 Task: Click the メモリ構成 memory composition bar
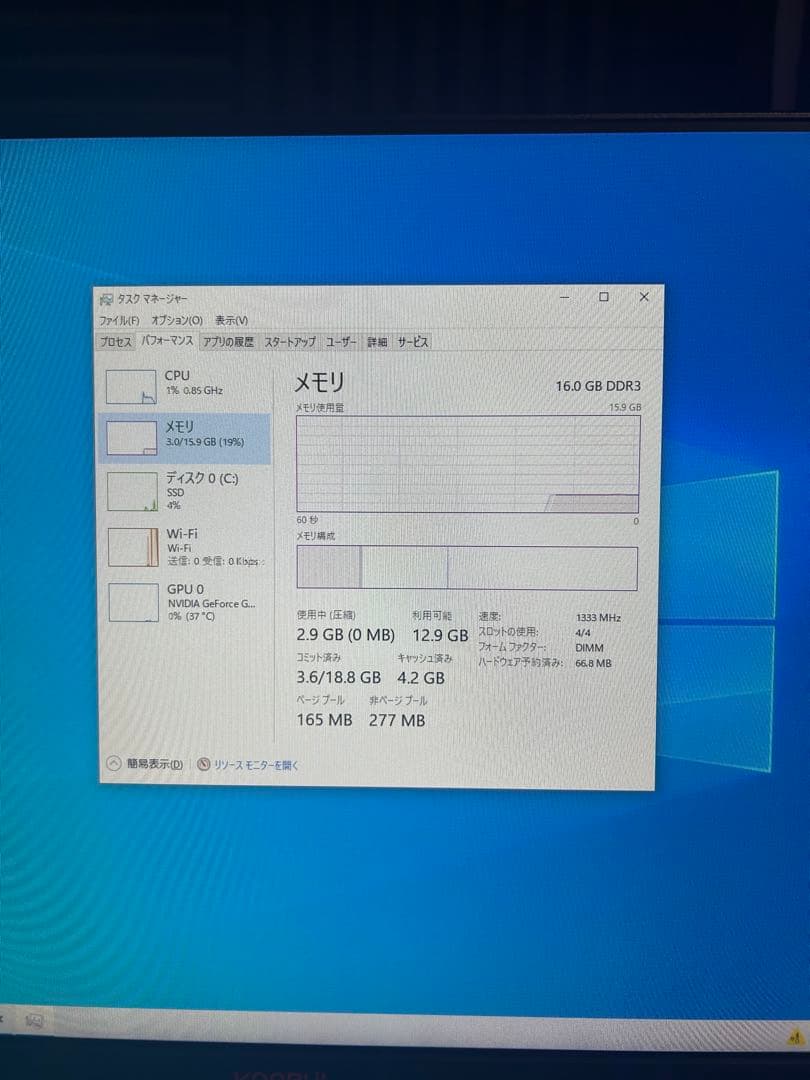(466, 566)
